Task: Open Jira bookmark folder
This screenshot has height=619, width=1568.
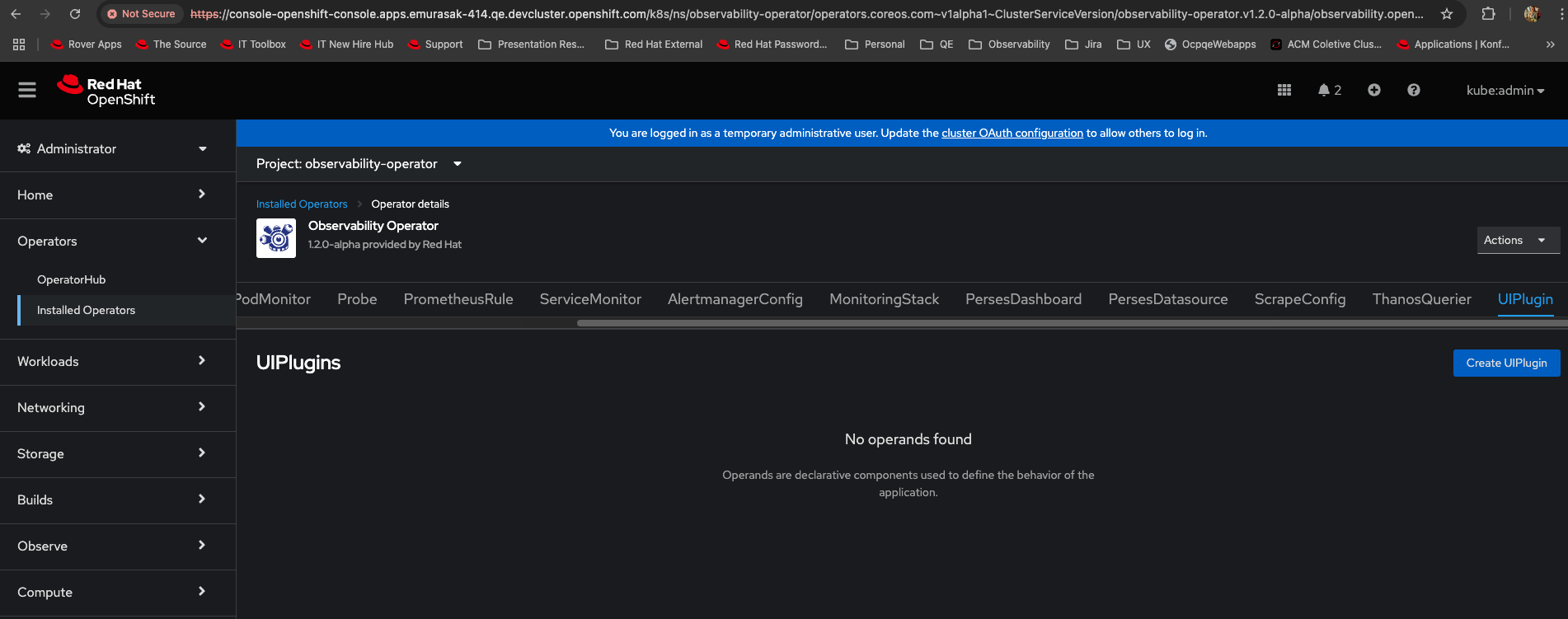Action: point(1083,45)
